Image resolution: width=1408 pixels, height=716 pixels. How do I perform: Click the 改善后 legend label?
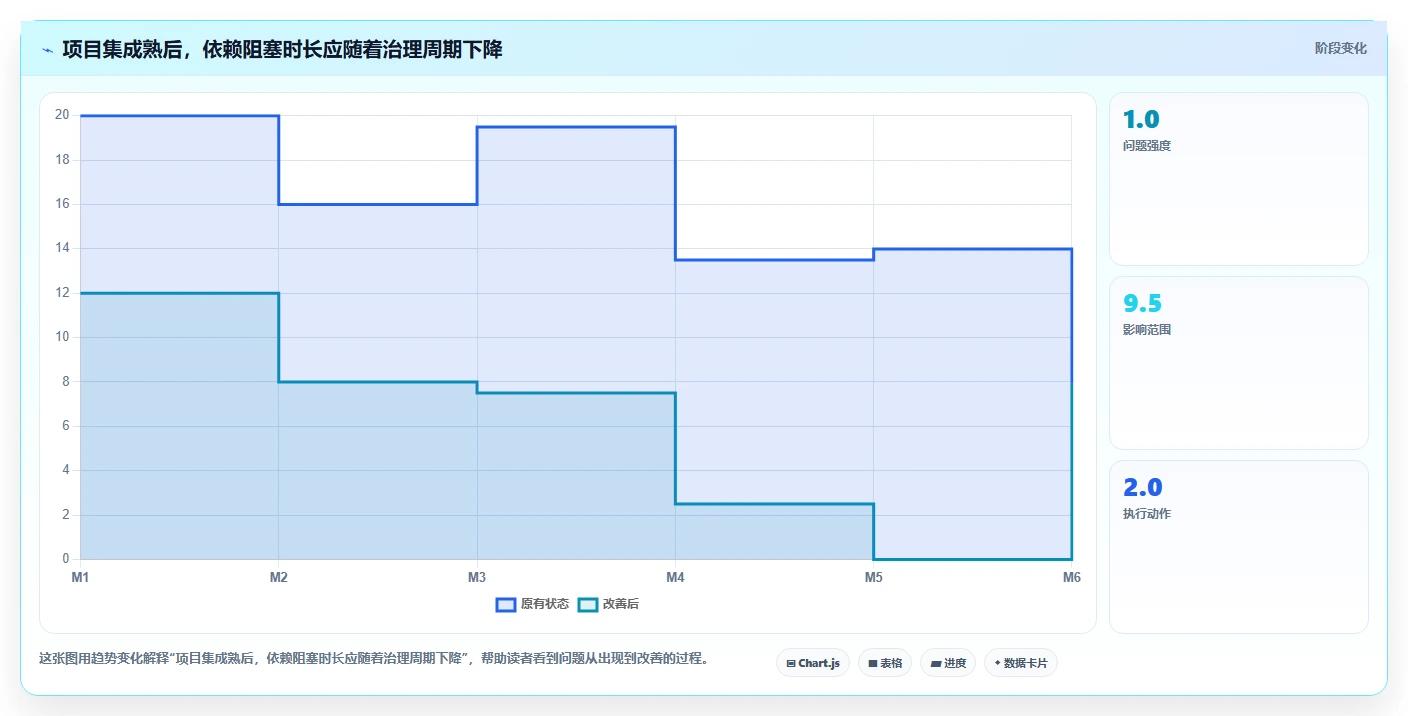(620, 604)
